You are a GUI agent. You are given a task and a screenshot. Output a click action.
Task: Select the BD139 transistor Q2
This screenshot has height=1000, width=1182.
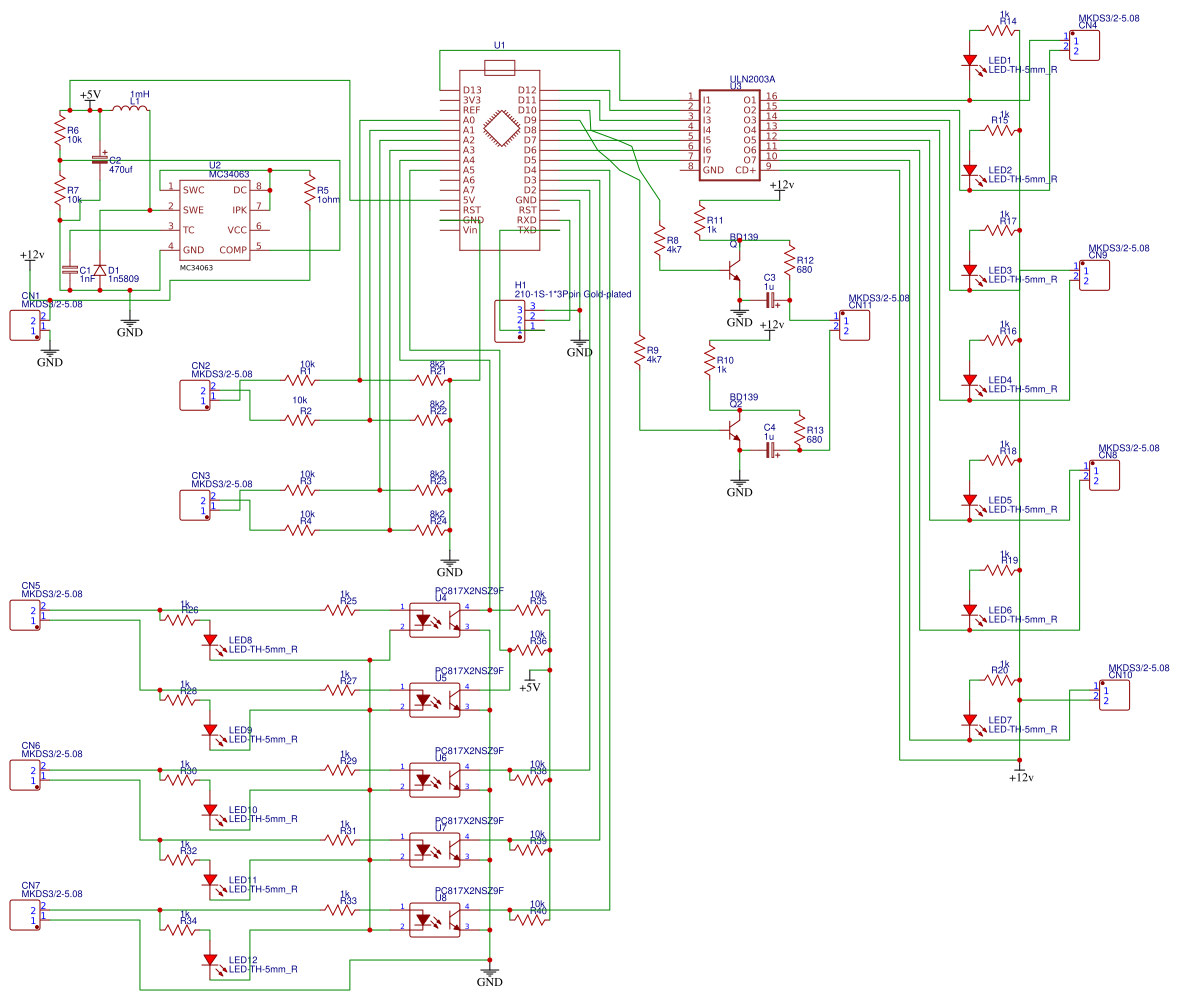click(x=734, y=430)
